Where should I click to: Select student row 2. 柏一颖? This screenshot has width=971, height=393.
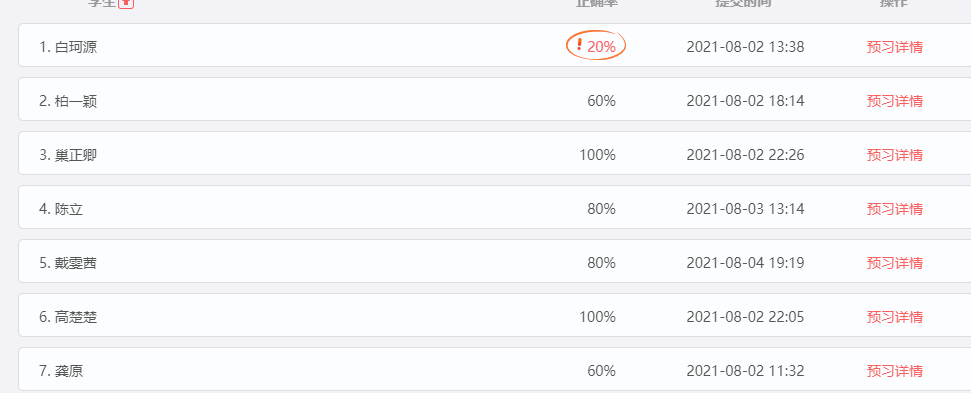495,99
